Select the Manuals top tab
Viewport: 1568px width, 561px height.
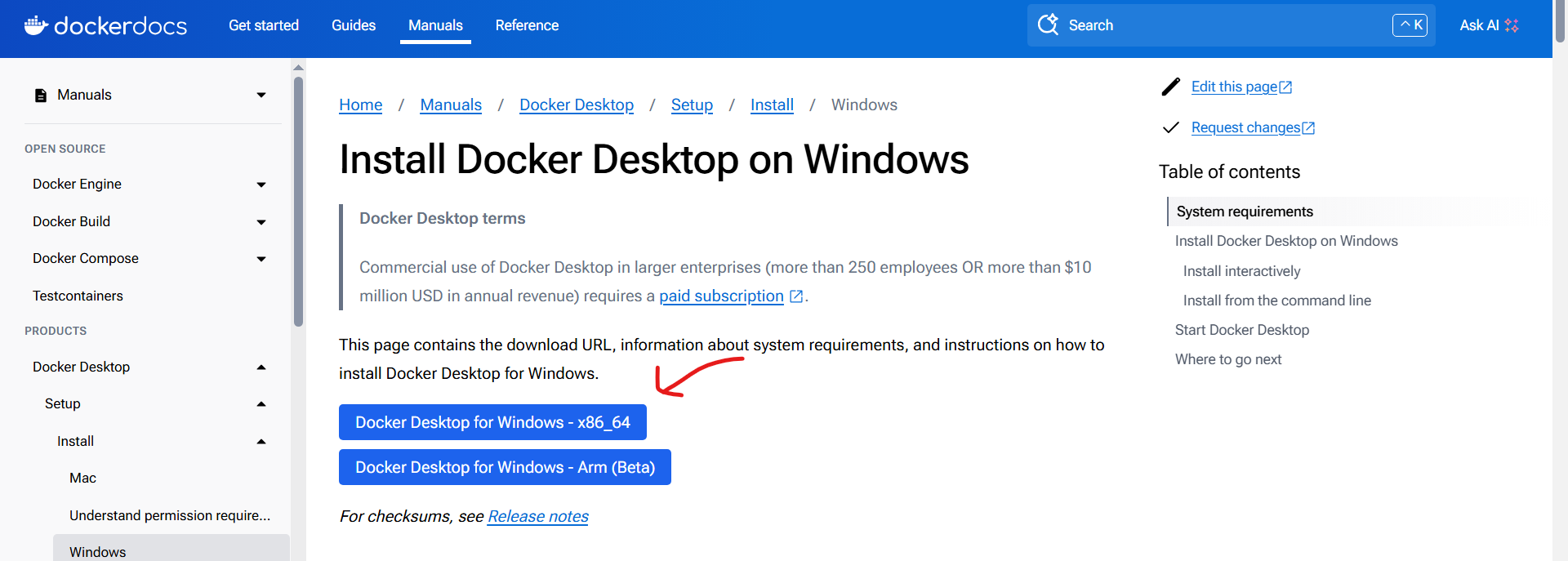click(435, 25)
